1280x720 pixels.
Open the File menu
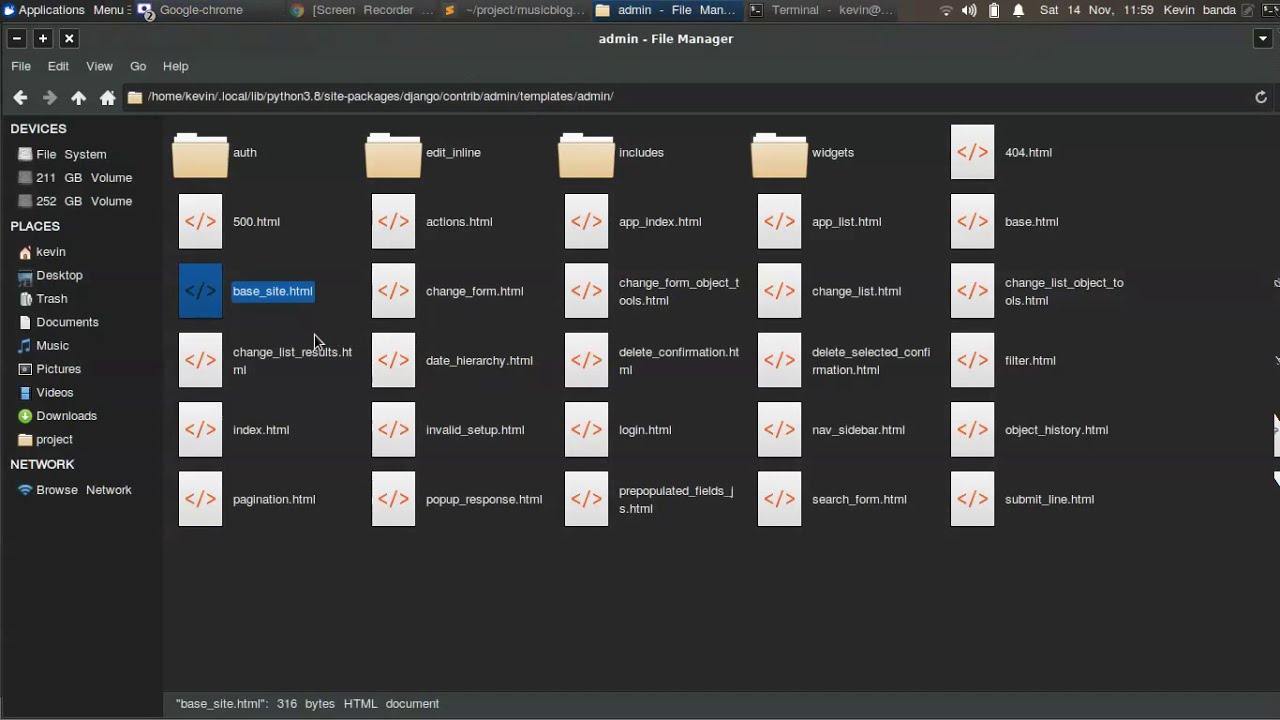(21, 66)
